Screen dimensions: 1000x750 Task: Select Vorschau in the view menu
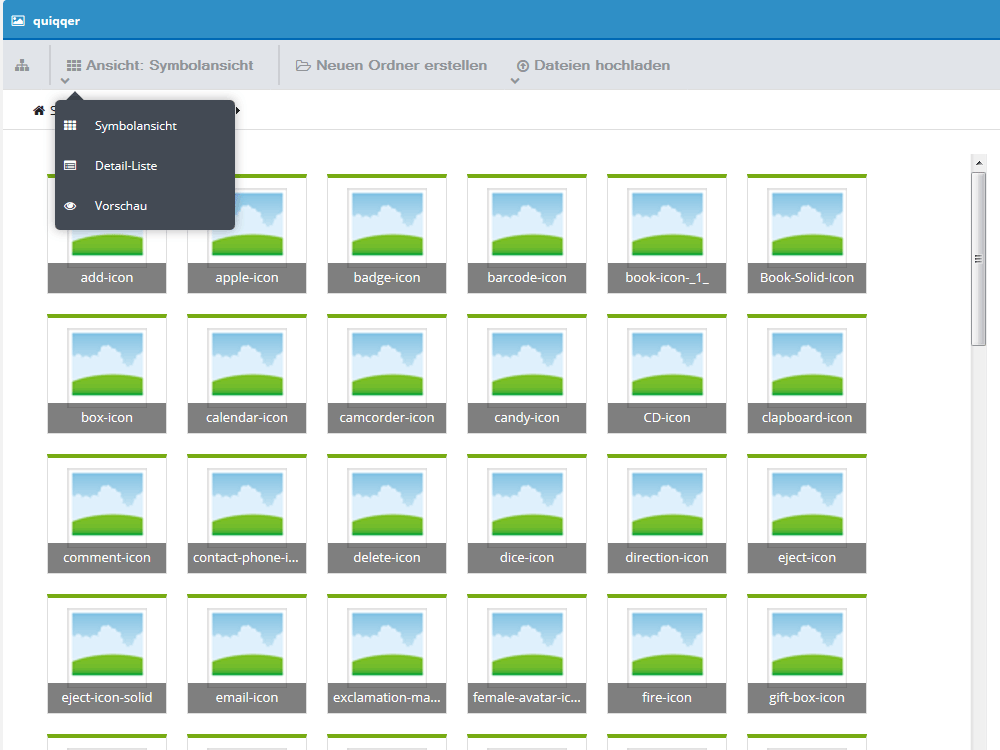click(x=145, y=206)
